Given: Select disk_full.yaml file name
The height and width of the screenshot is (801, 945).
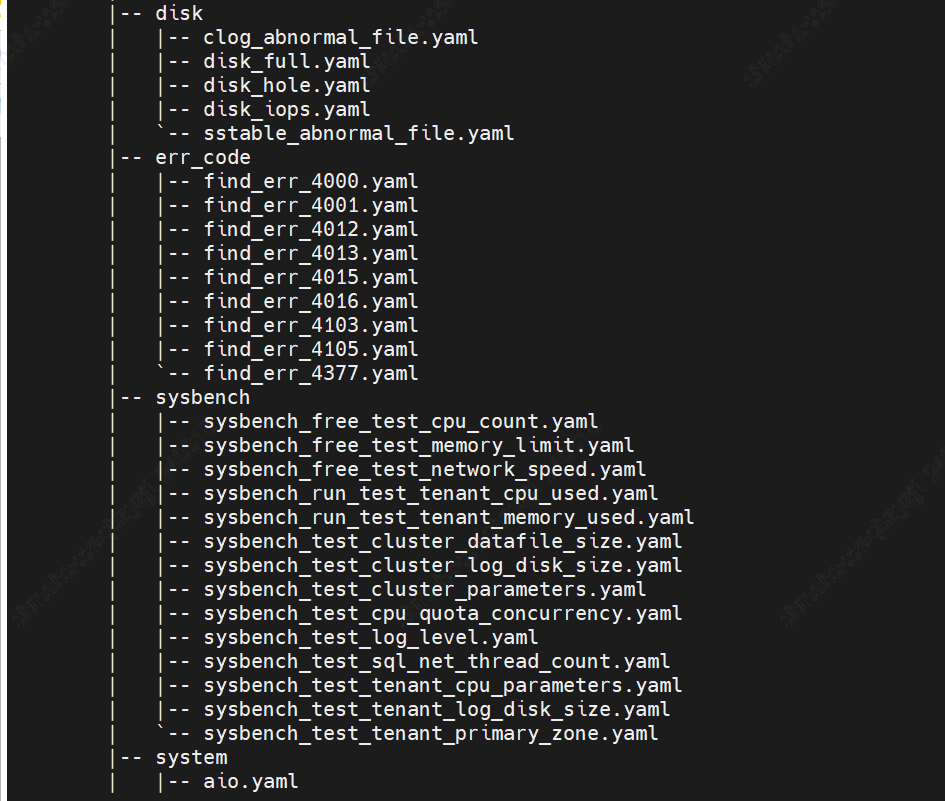Looking at the screenshot, I should (287, 61).
